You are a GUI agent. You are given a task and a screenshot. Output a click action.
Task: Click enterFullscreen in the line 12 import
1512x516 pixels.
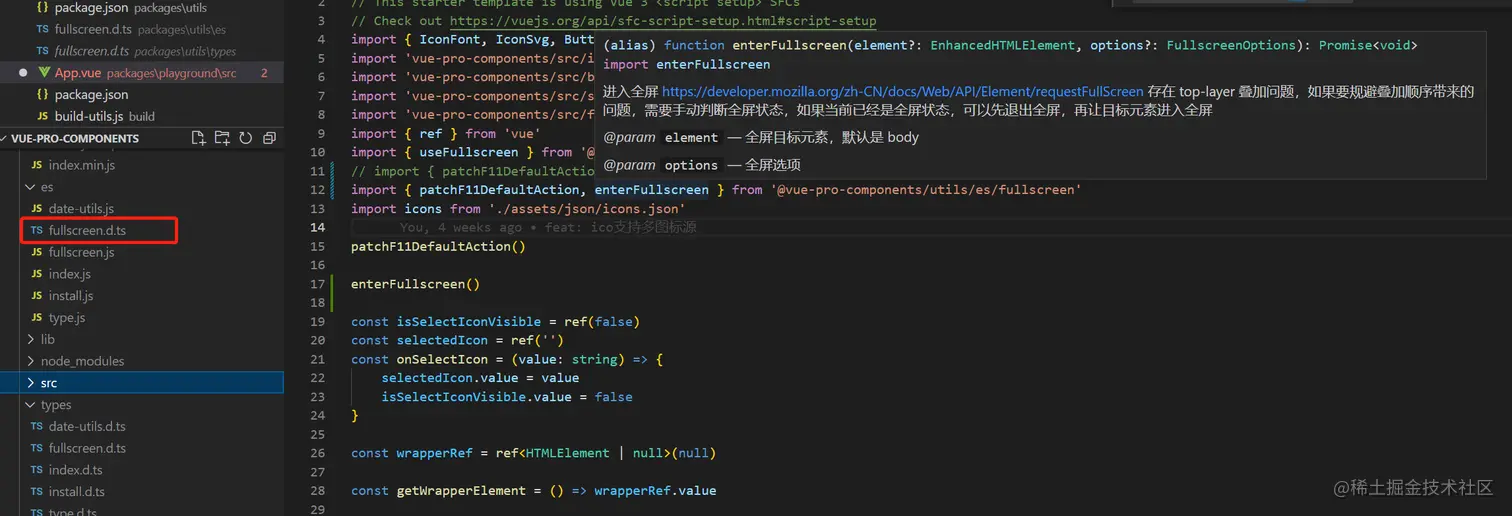[x=652, y=190]
